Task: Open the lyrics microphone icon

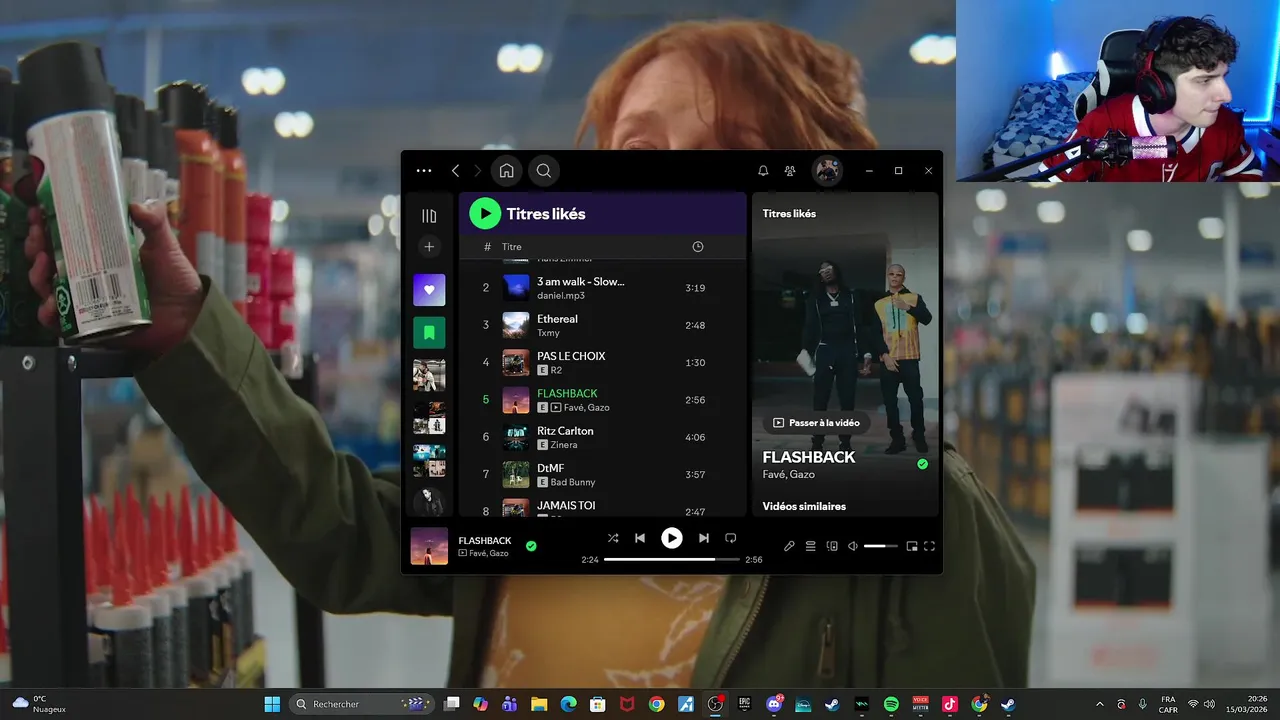Action: 789,546
